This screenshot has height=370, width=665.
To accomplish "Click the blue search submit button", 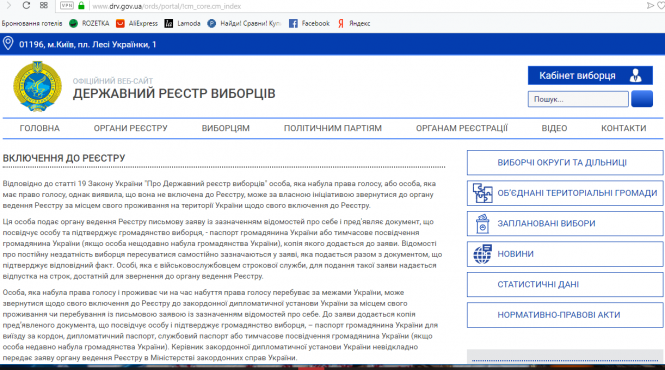I will [x=642, y=99].
